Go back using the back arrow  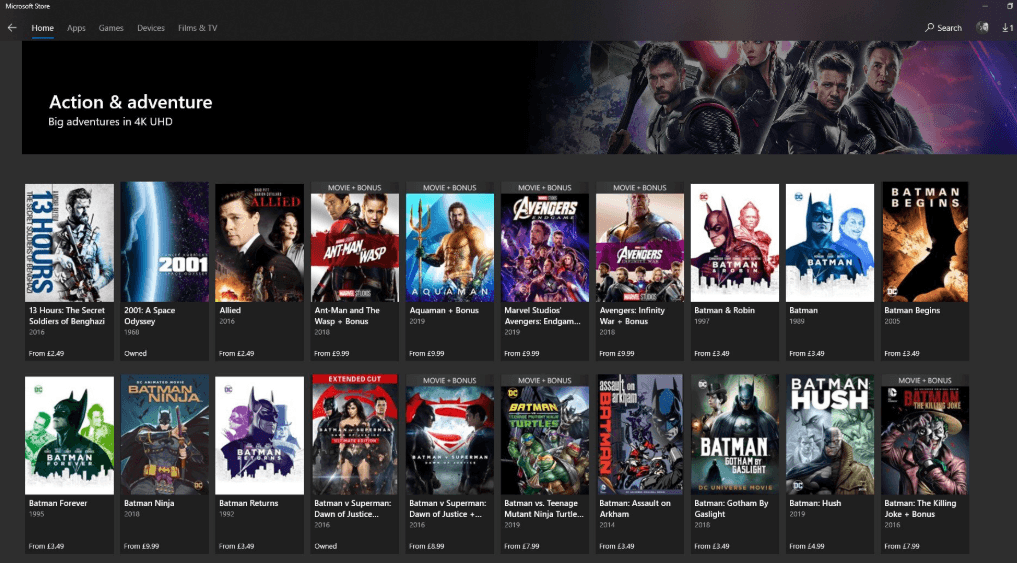coord(12,28)
